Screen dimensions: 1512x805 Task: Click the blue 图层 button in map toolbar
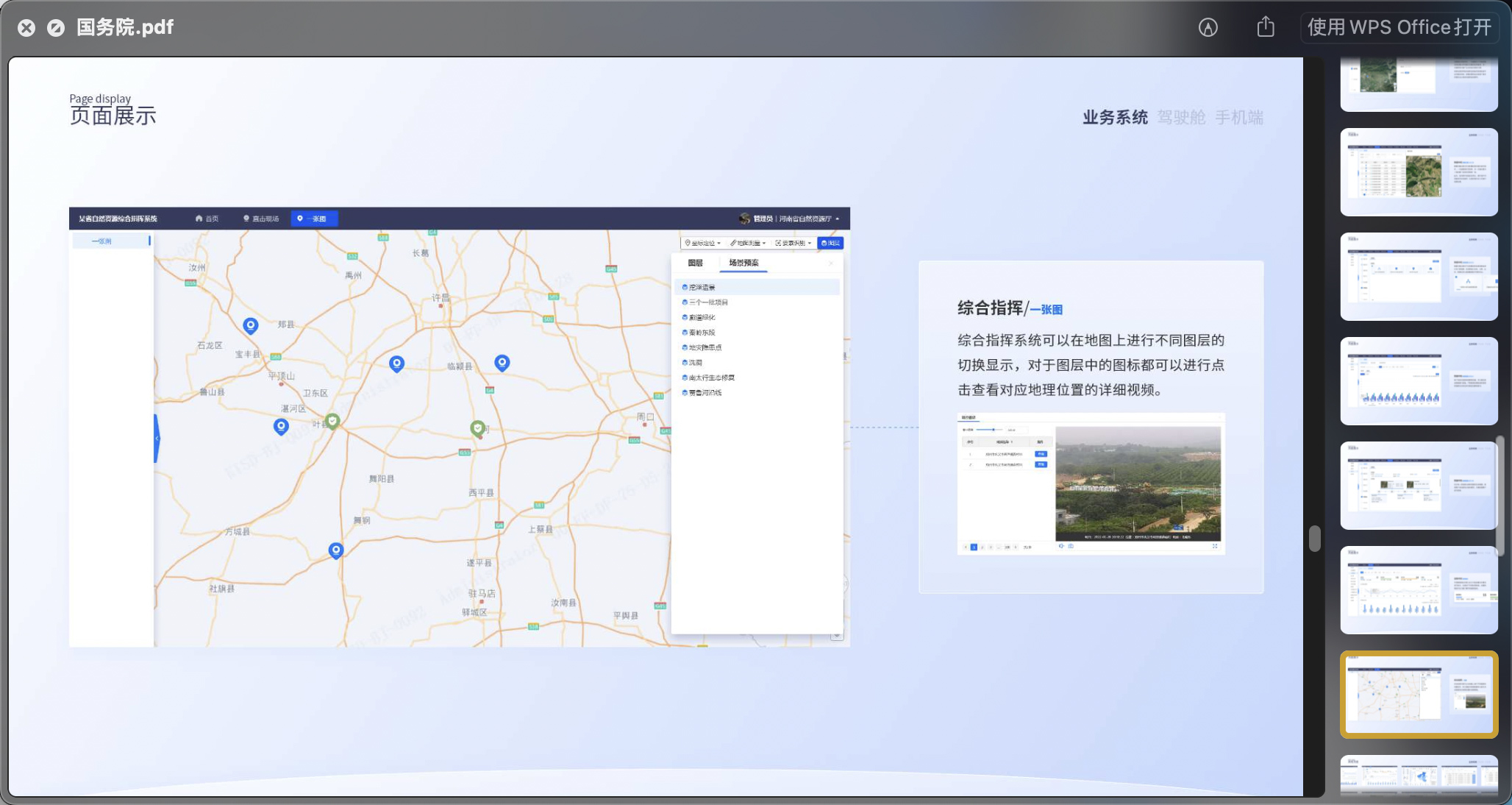point(830,243)
